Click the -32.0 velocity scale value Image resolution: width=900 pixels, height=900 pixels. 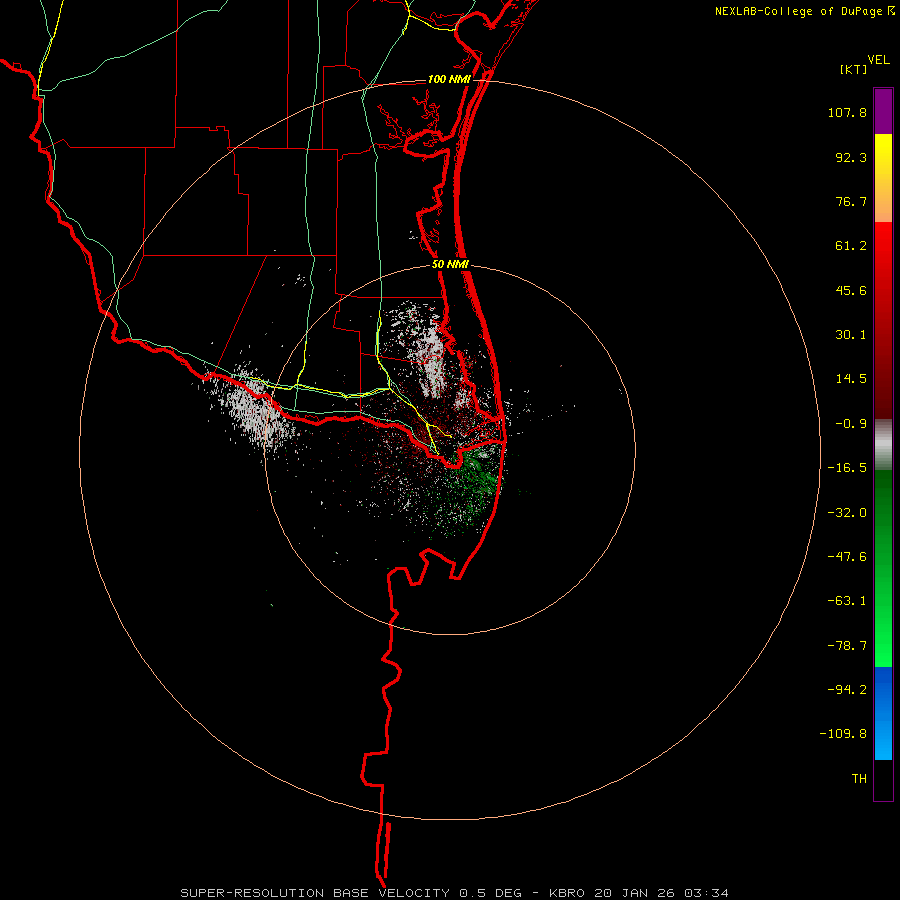[847, 513]
